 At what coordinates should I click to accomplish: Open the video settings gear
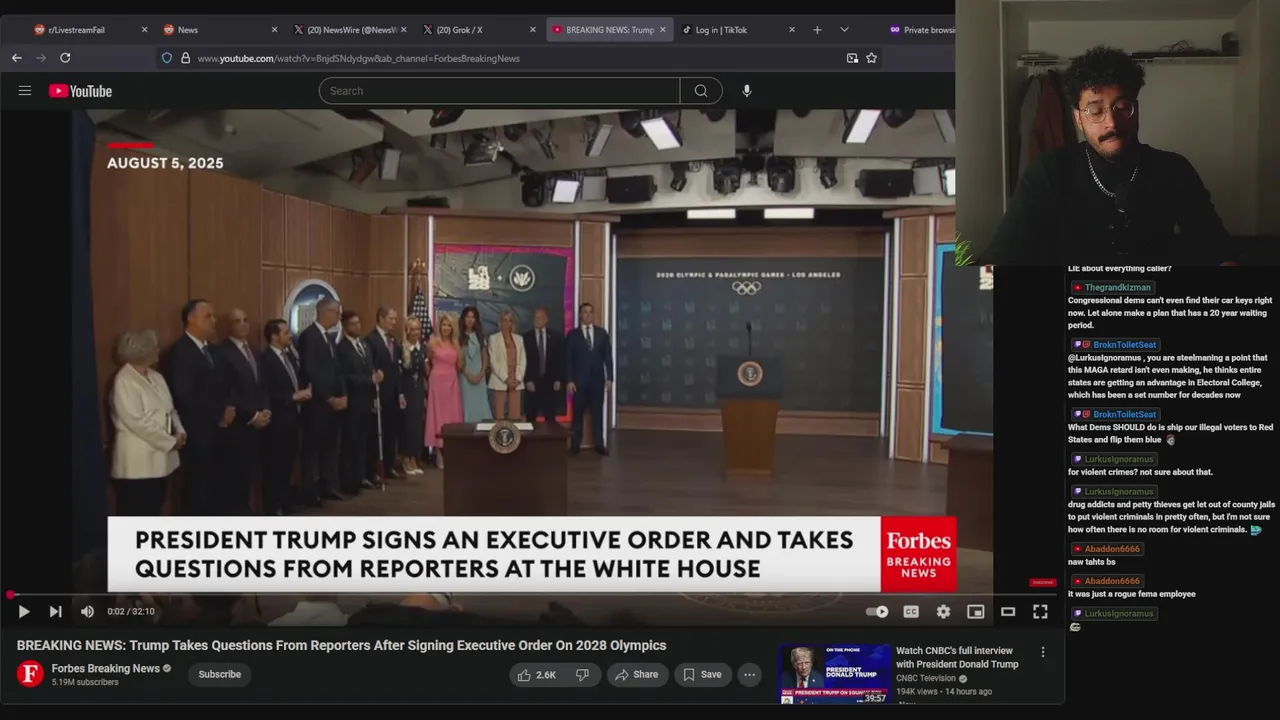click(x=943, y=612)
